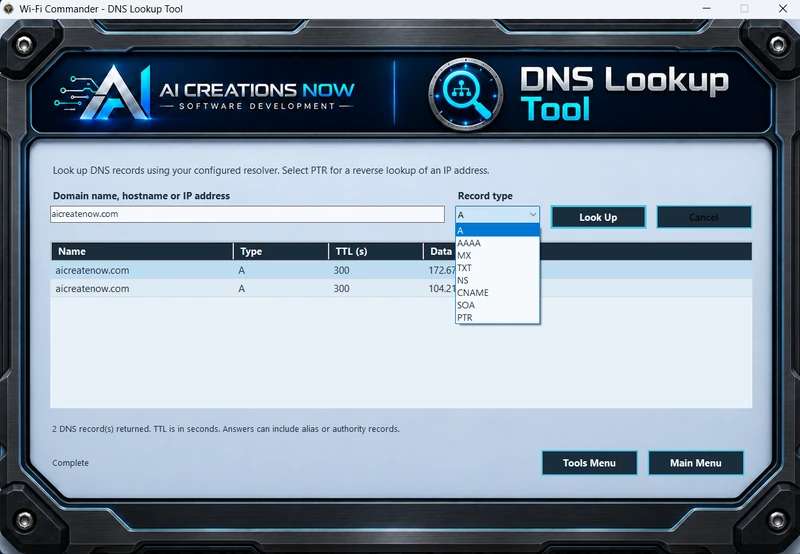The height and width of the screenshot is (554, 800).
Task: Click the Look Up button
Action: coord(598,217)
